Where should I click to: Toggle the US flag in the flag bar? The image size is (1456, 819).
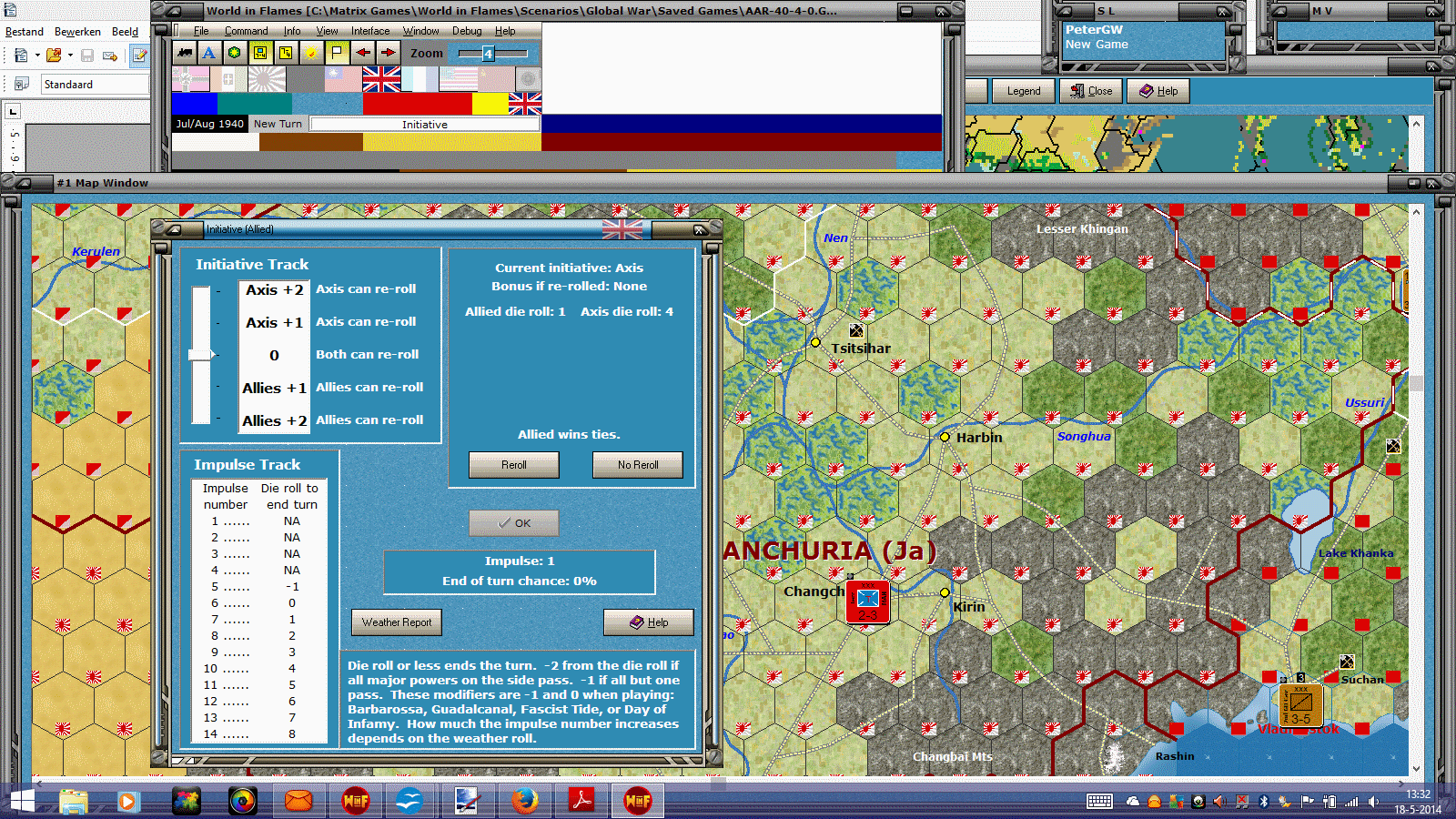pyautogui.click(x=456, y=80)
